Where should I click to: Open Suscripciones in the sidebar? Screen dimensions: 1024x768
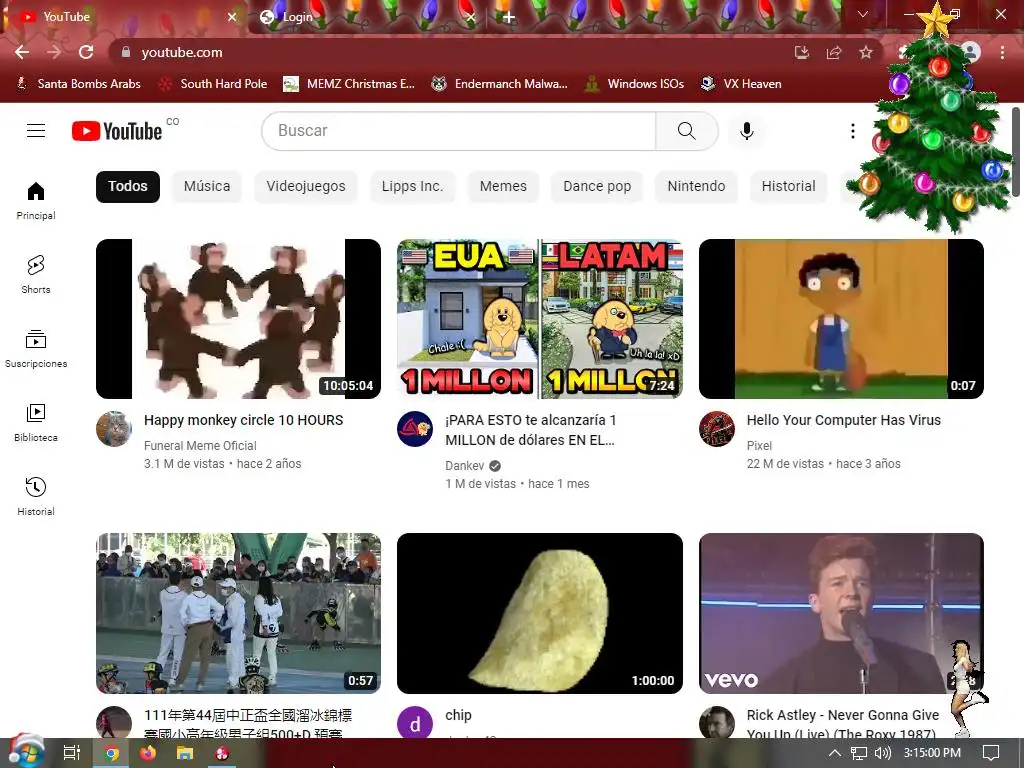coord(36,349)
